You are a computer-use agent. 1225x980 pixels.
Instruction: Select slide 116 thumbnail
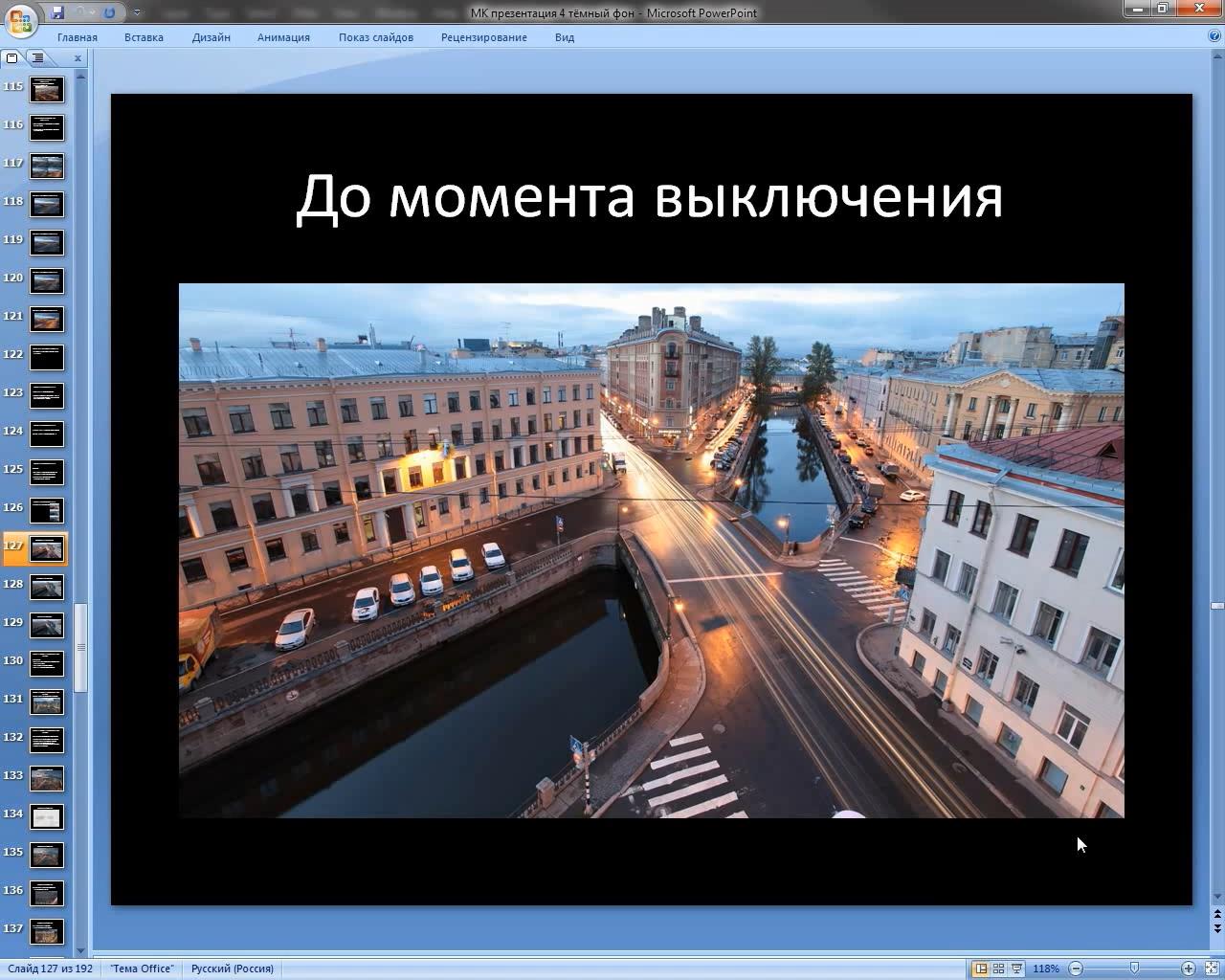coord(47,127)
